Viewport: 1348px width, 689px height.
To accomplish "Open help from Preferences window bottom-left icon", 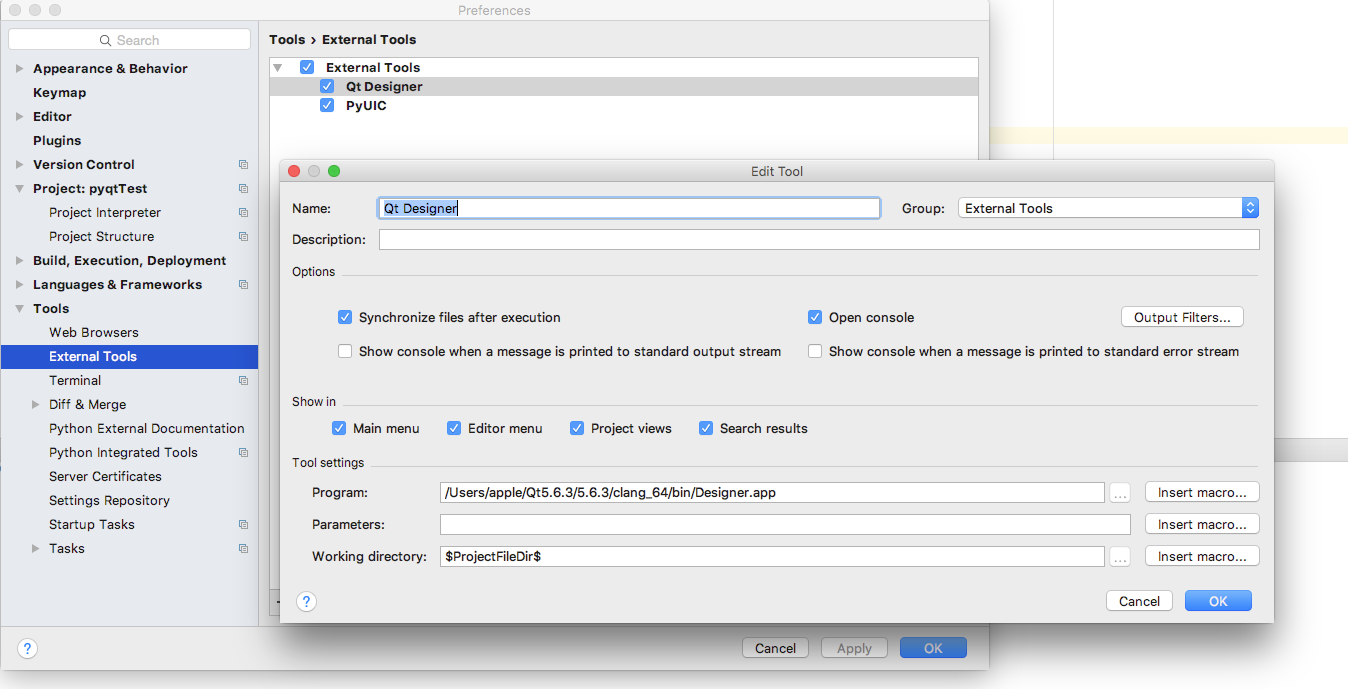I will point(27,648).
